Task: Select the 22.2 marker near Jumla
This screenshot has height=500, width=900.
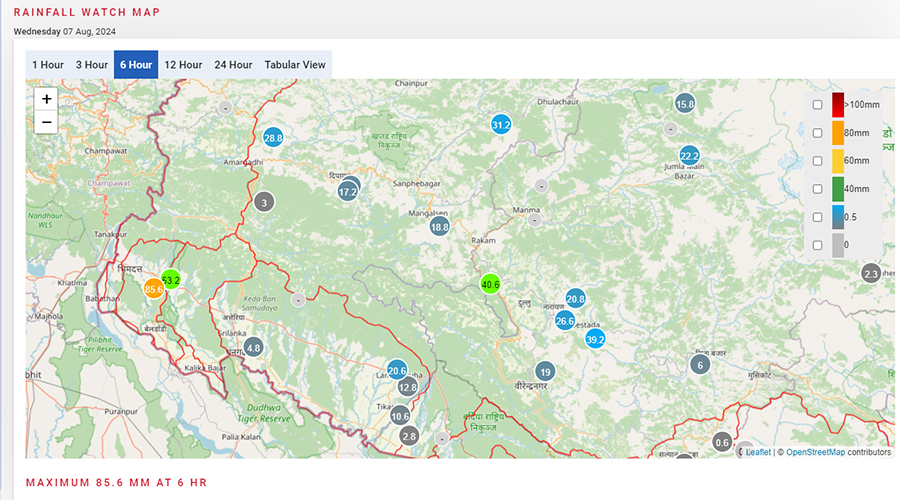Action: [x=689, y=156]
